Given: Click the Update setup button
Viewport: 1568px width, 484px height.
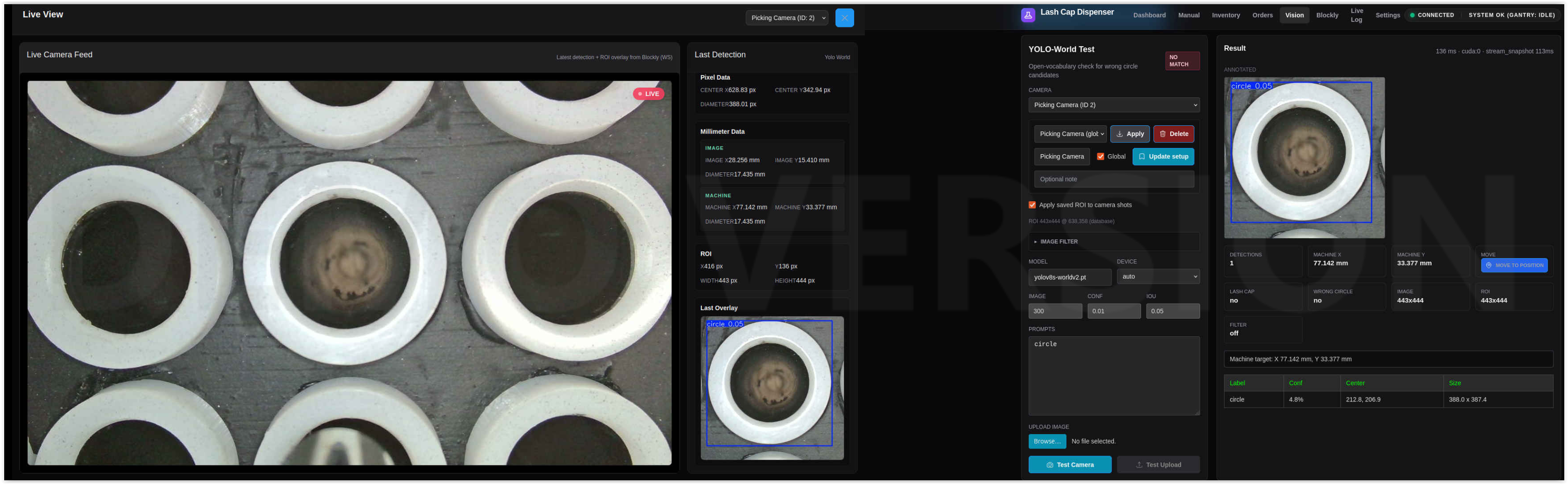Looking at the screenshot, I should click(1162, 157).
